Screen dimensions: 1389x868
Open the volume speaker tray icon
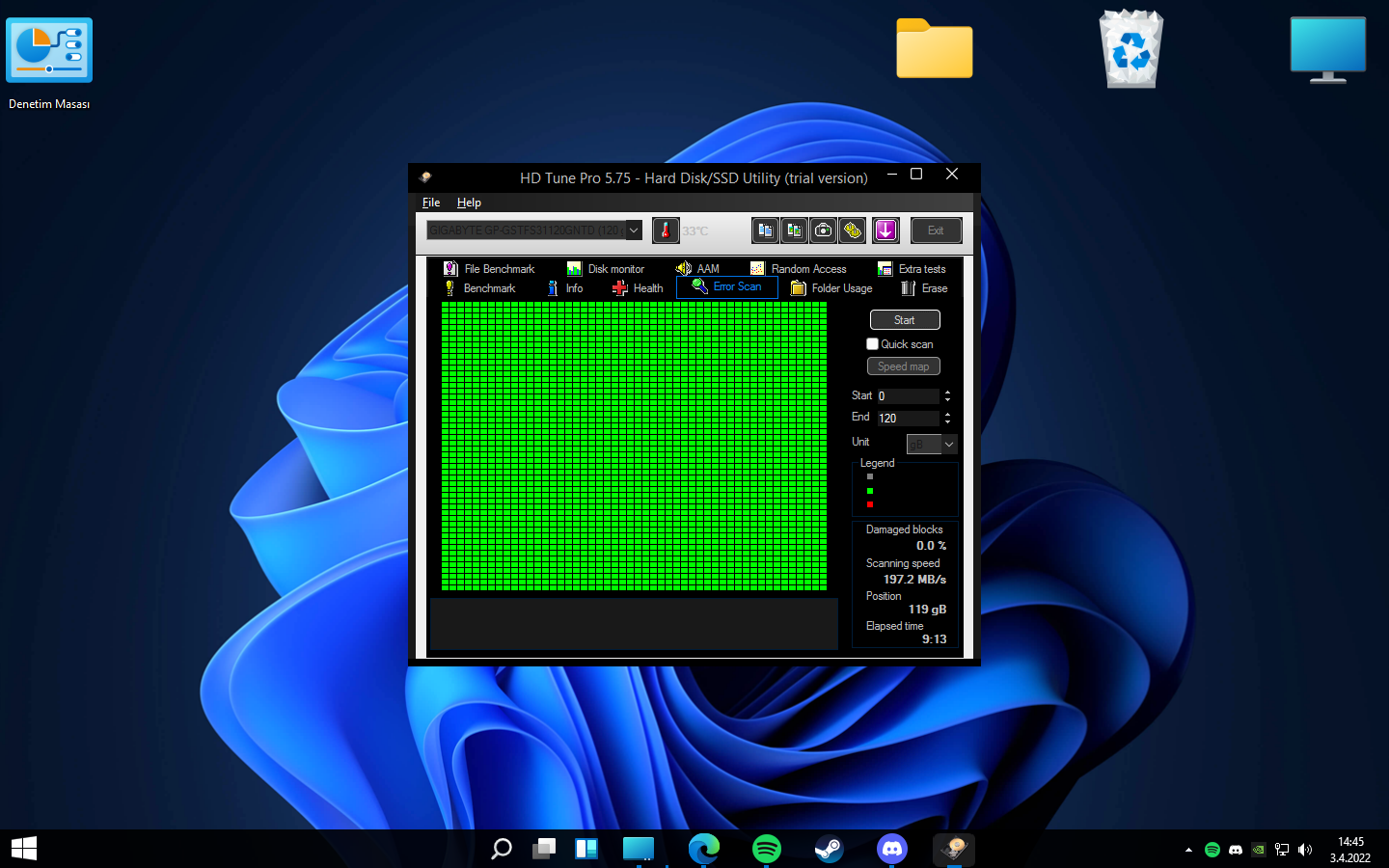1305,850
